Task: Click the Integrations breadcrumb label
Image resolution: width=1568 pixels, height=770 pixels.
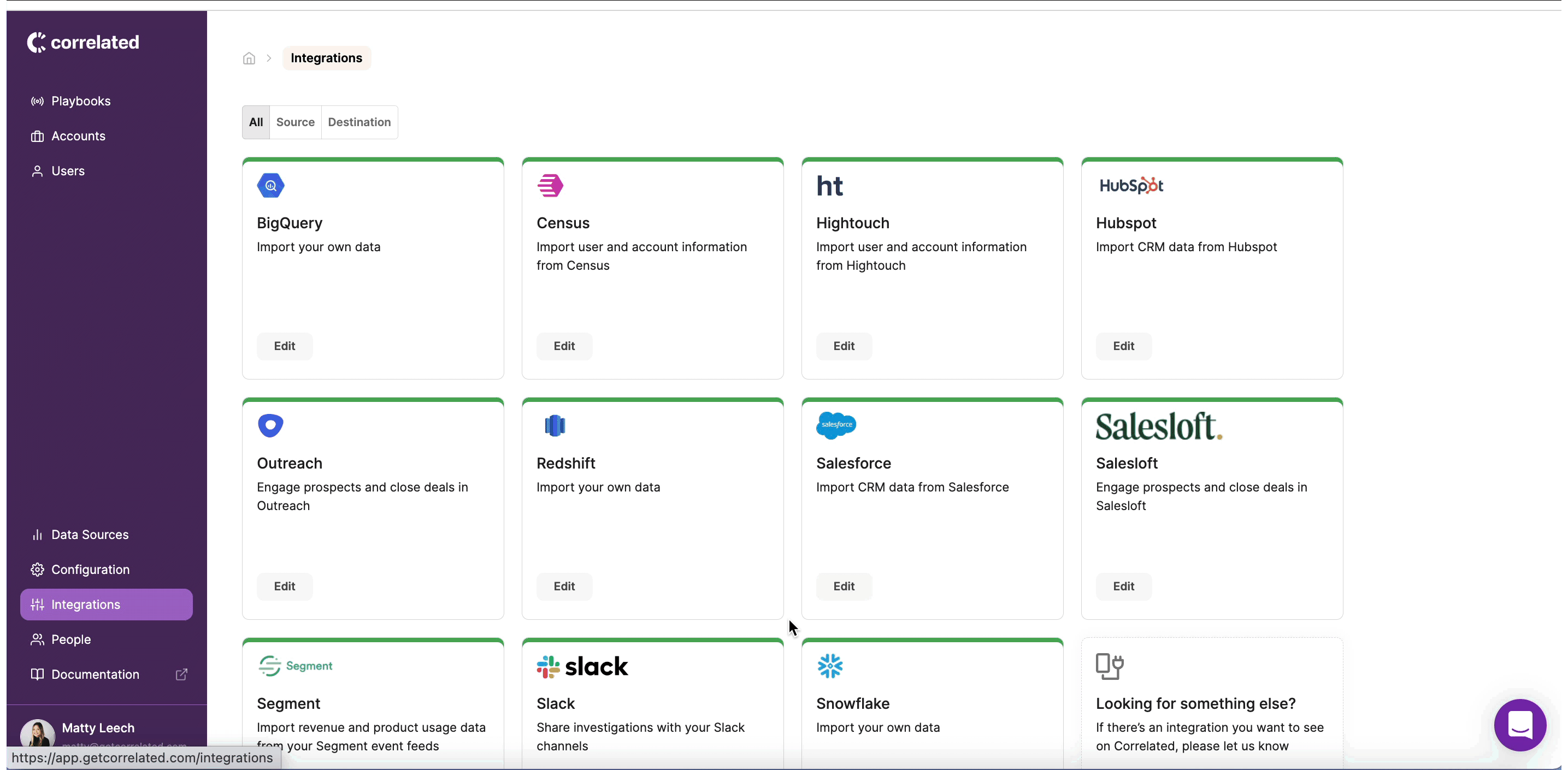Action: (326, 58)
